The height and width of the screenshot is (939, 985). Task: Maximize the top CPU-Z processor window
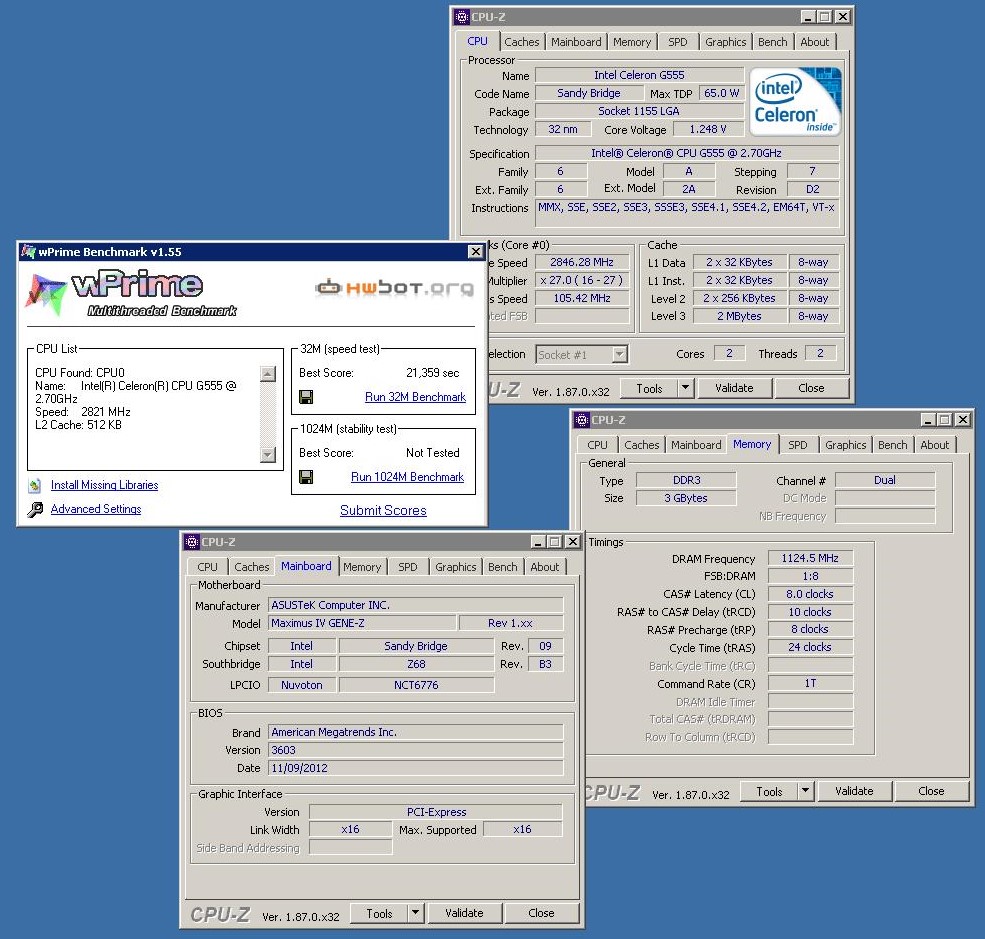[x=825, y=17]
